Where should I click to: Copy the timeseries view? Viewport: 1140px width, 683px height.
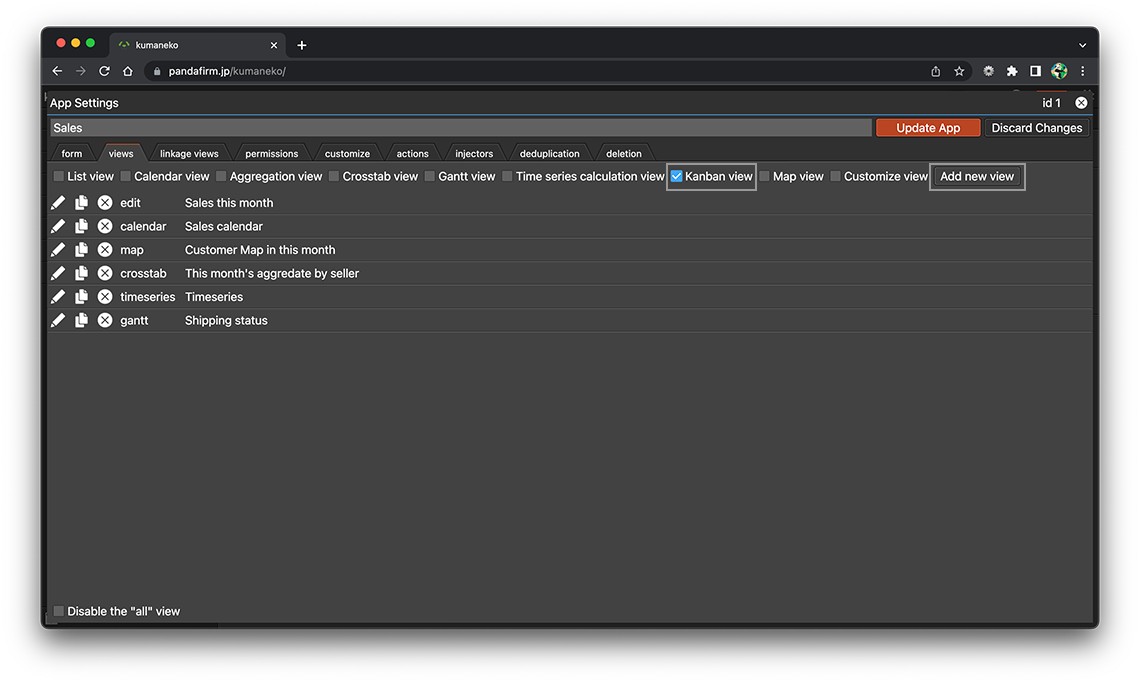click(x=82, y=297)
